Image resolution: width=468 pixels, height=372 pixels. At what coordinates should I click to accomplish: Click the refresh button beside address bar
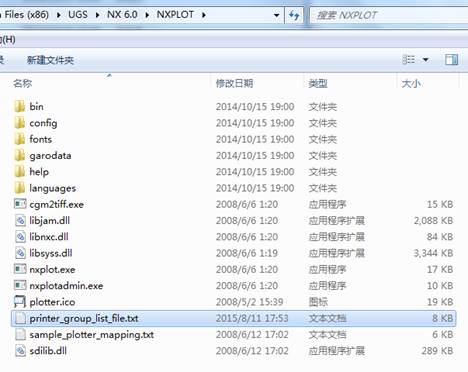pyautogui.click(x=294, y=15)
